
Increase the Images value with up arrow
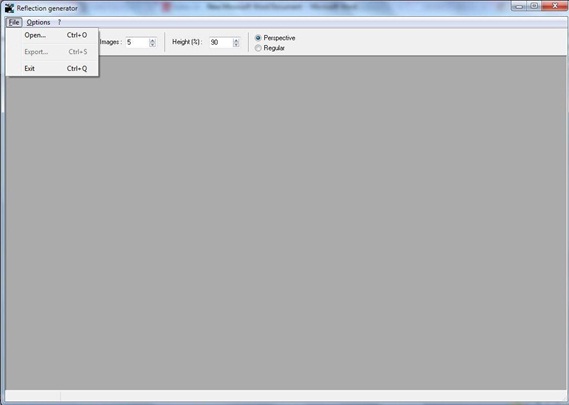[152, 40]
